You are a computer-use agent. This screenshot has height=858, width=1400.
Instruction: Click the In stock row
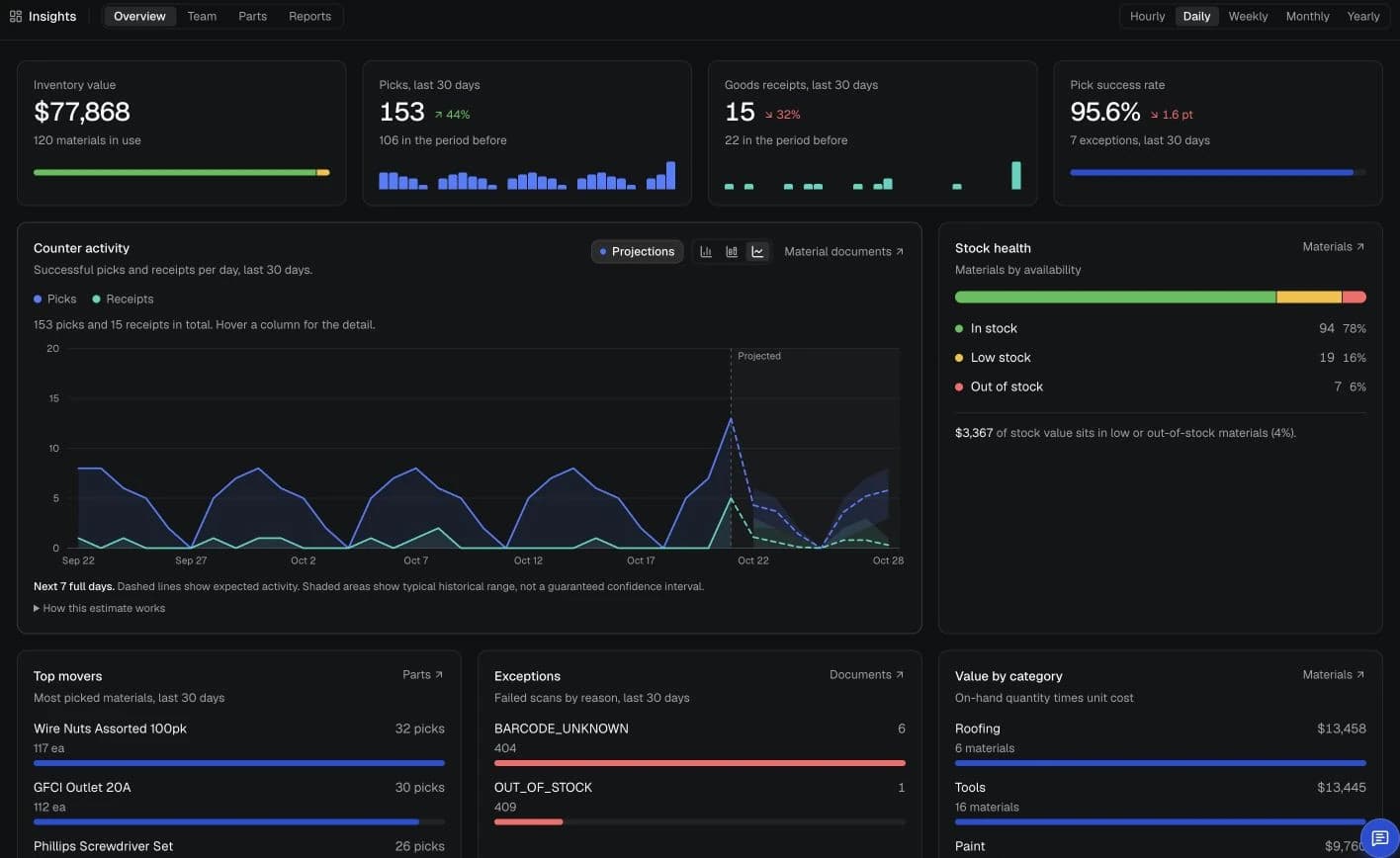tap(1161, 328)
